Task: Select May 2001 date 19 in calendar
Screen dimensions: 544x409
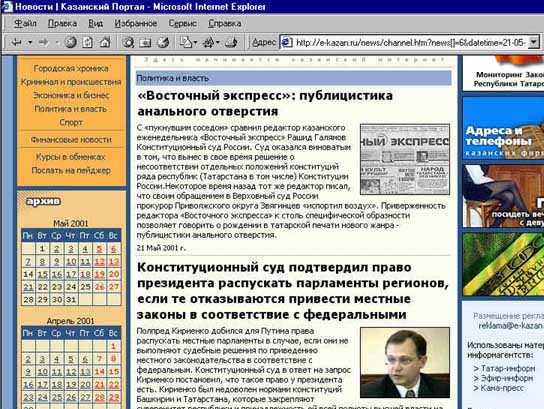Action: point(99,274)
